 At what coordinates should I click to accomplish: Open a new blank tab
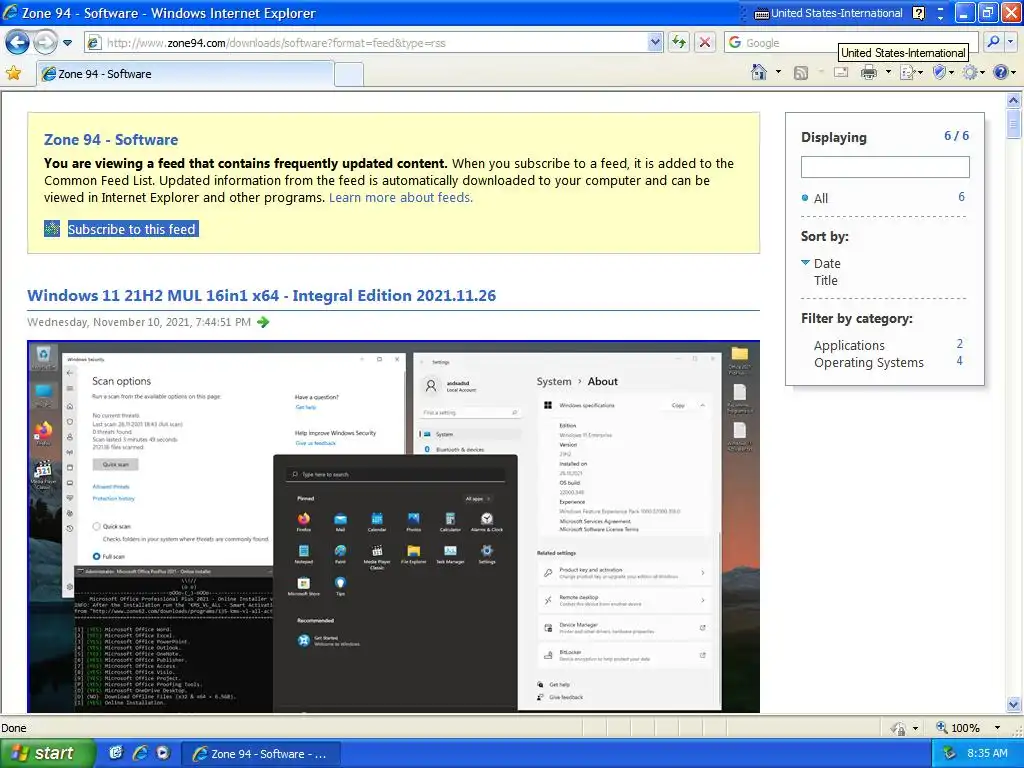(349, 74)
